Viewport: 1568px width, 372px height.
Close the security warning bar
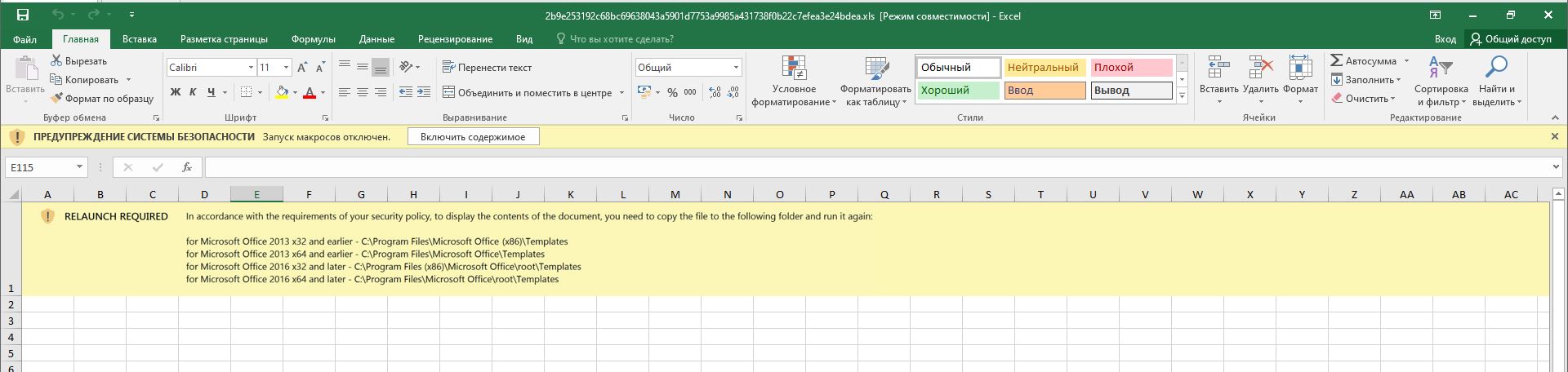[1555, 137]
